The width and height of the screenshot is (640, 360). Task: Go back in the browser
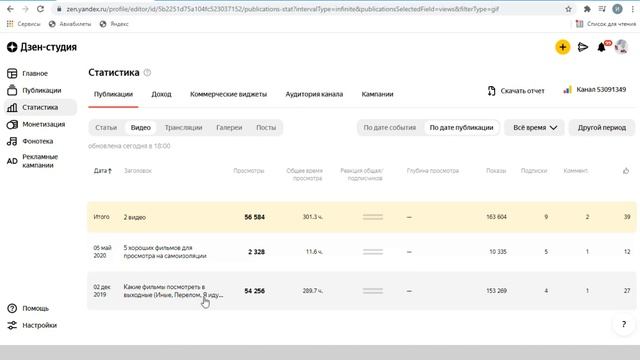click(10, 9)
